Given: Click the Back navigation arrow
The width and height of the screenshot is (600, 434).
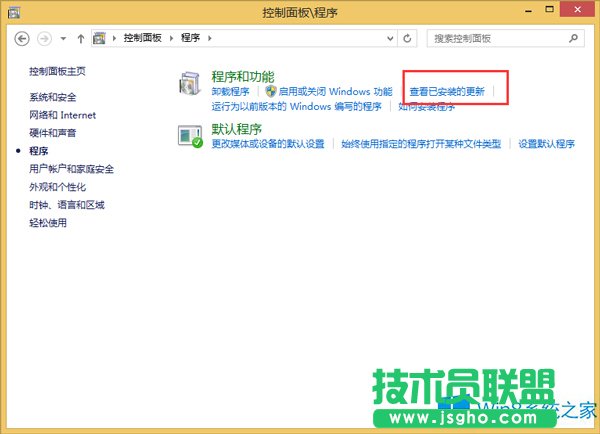Looking at the screenshot, I should coord(22,39).
